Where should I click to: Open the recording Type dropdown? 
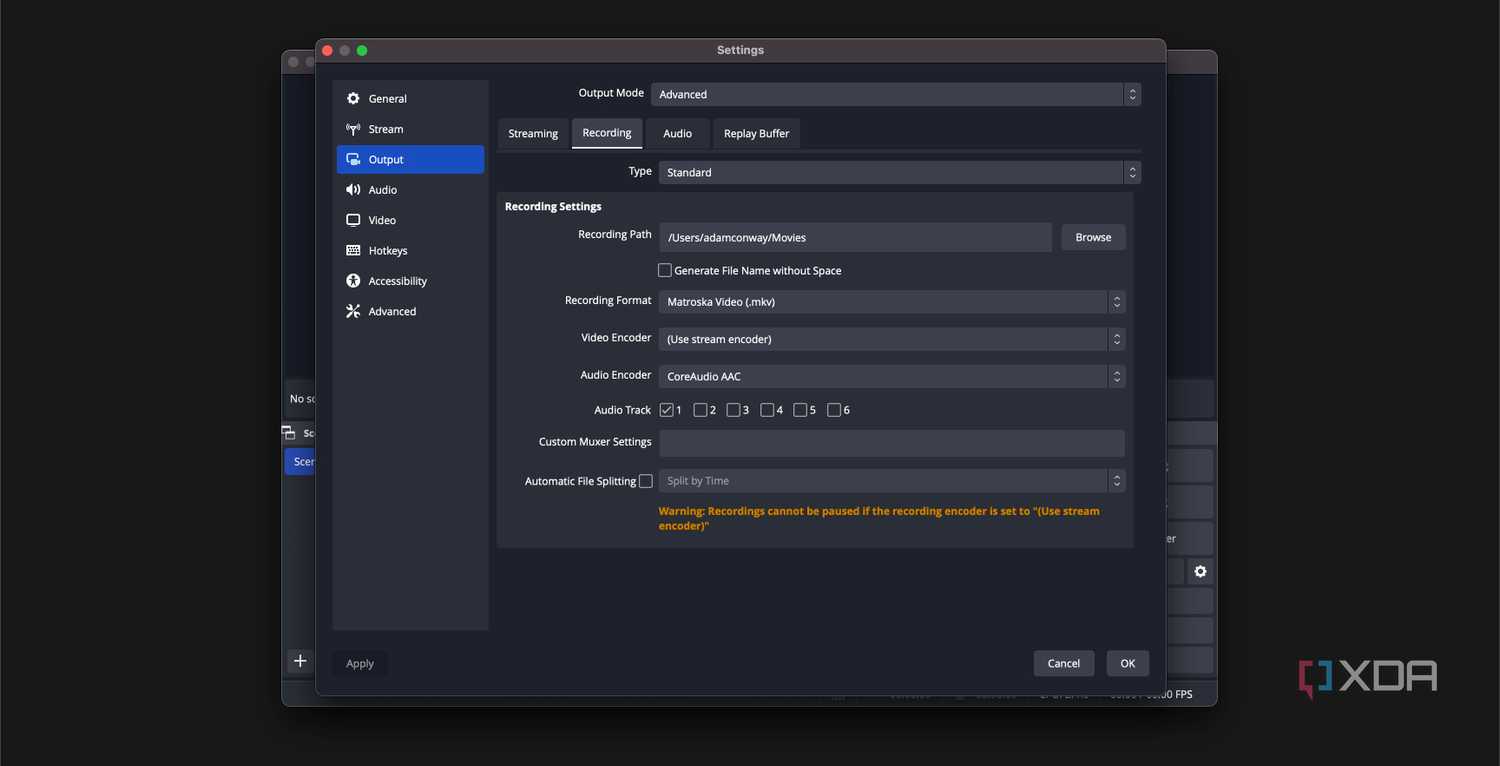tap(900, 172)
